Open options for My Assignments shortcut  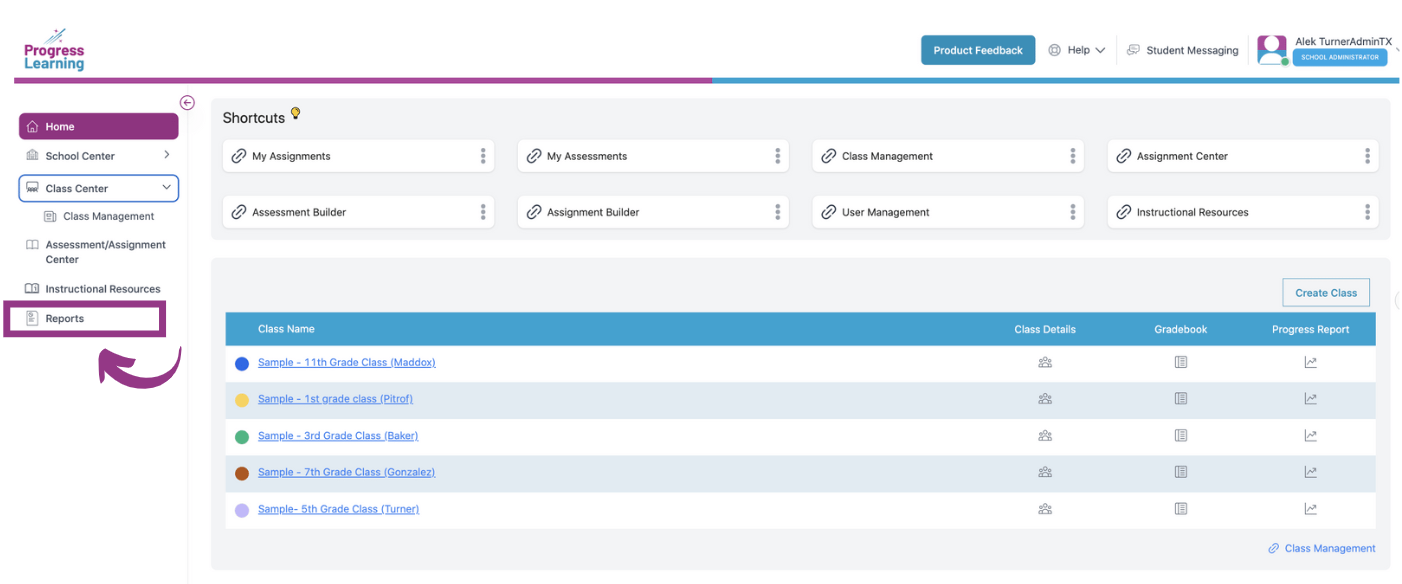click(483, 156)
